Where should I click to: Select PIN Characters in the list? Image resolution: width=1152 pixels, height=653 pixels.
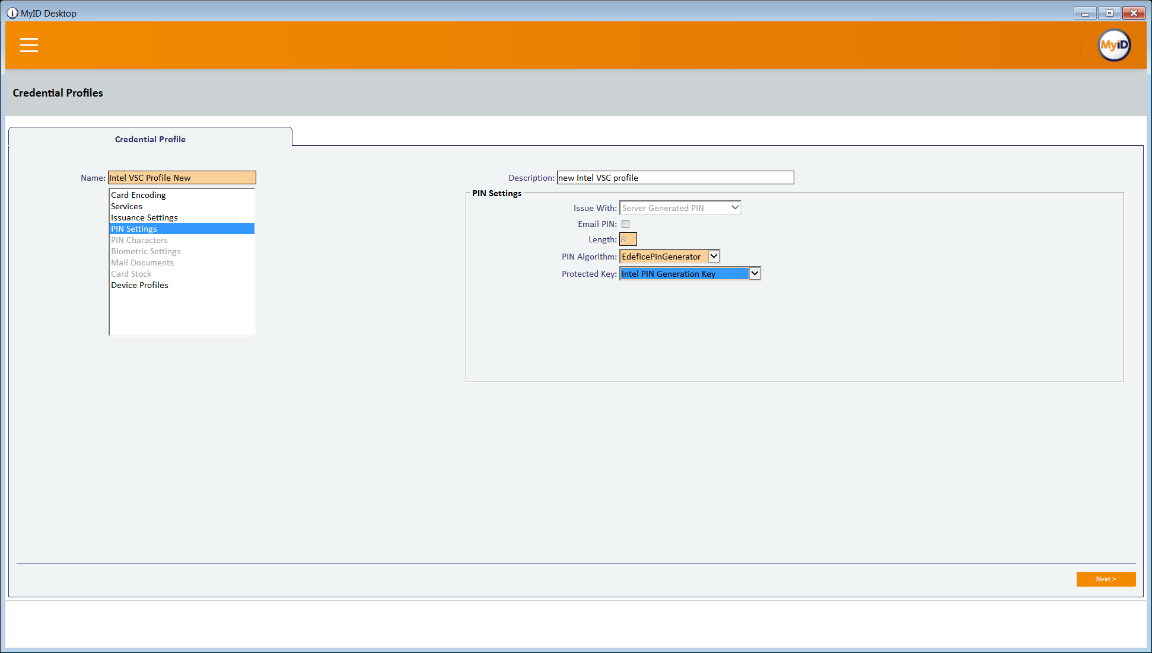click(x=181, y=240)
